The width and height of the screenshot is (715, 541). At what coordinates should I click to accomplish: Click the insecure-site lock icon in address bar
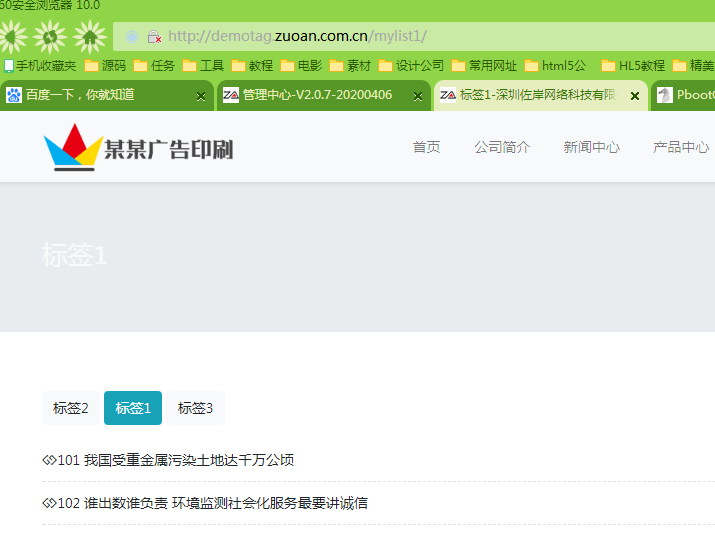(x=154, y=37)
